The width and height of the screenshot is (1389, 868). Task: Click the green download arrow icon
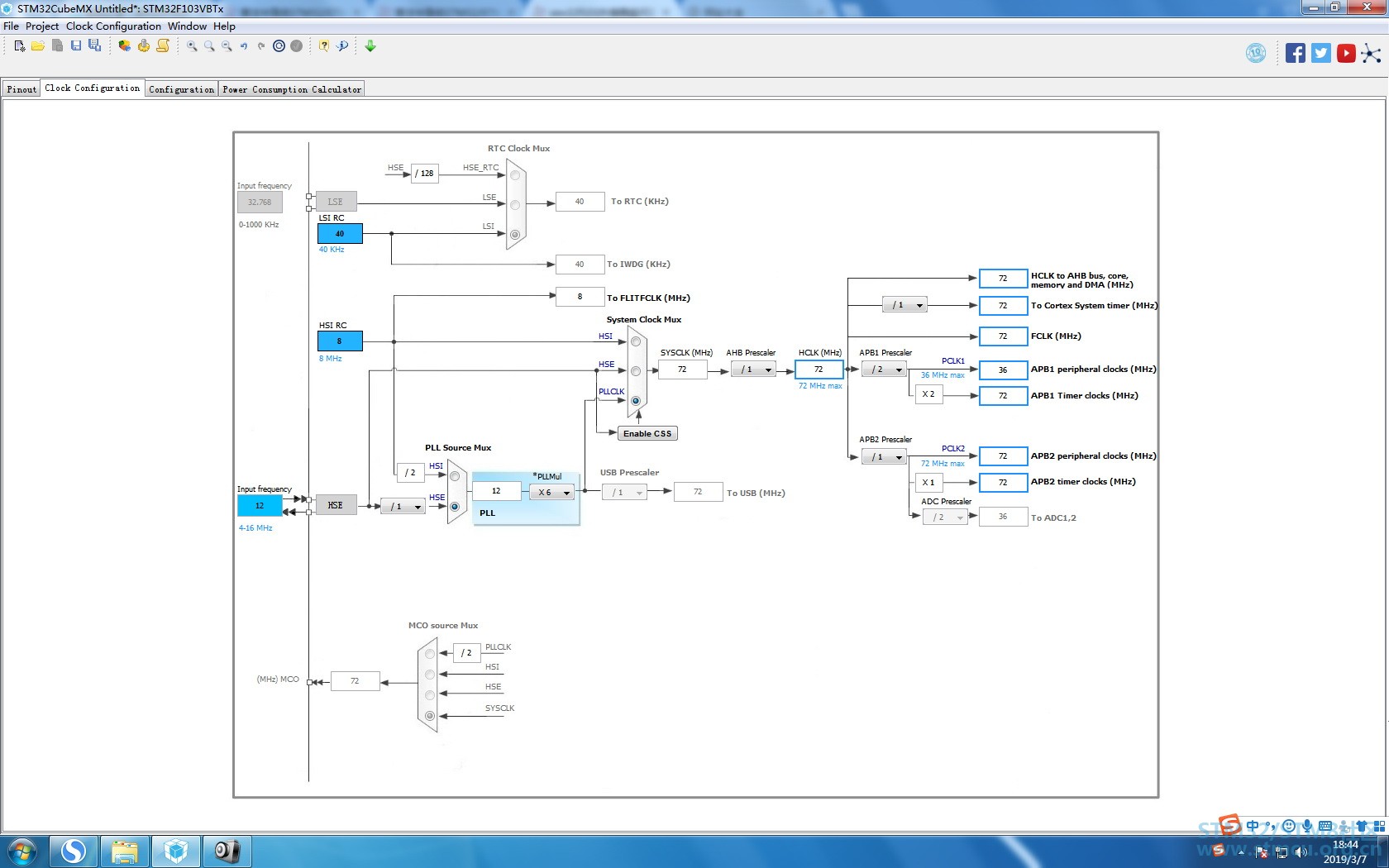(x=370, y=46)
